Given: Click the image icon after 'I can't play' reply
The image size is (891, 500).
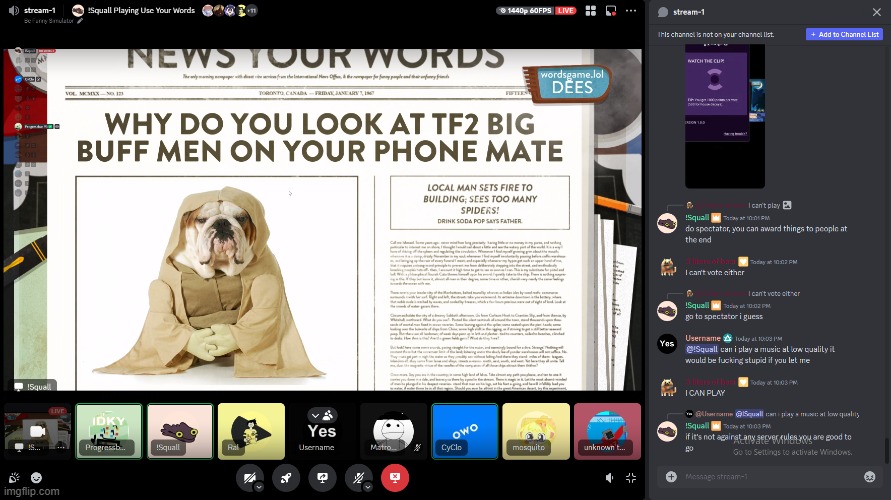Looking at the screenshot, I should pyautogui.click(x=787, y=205).
